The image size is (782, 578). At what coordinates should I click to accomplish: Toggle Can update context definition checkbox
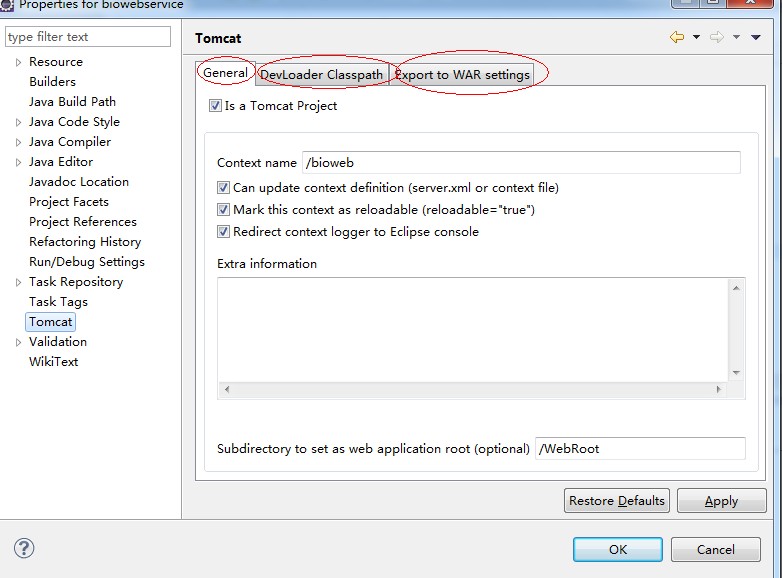[x=223, y=188]
